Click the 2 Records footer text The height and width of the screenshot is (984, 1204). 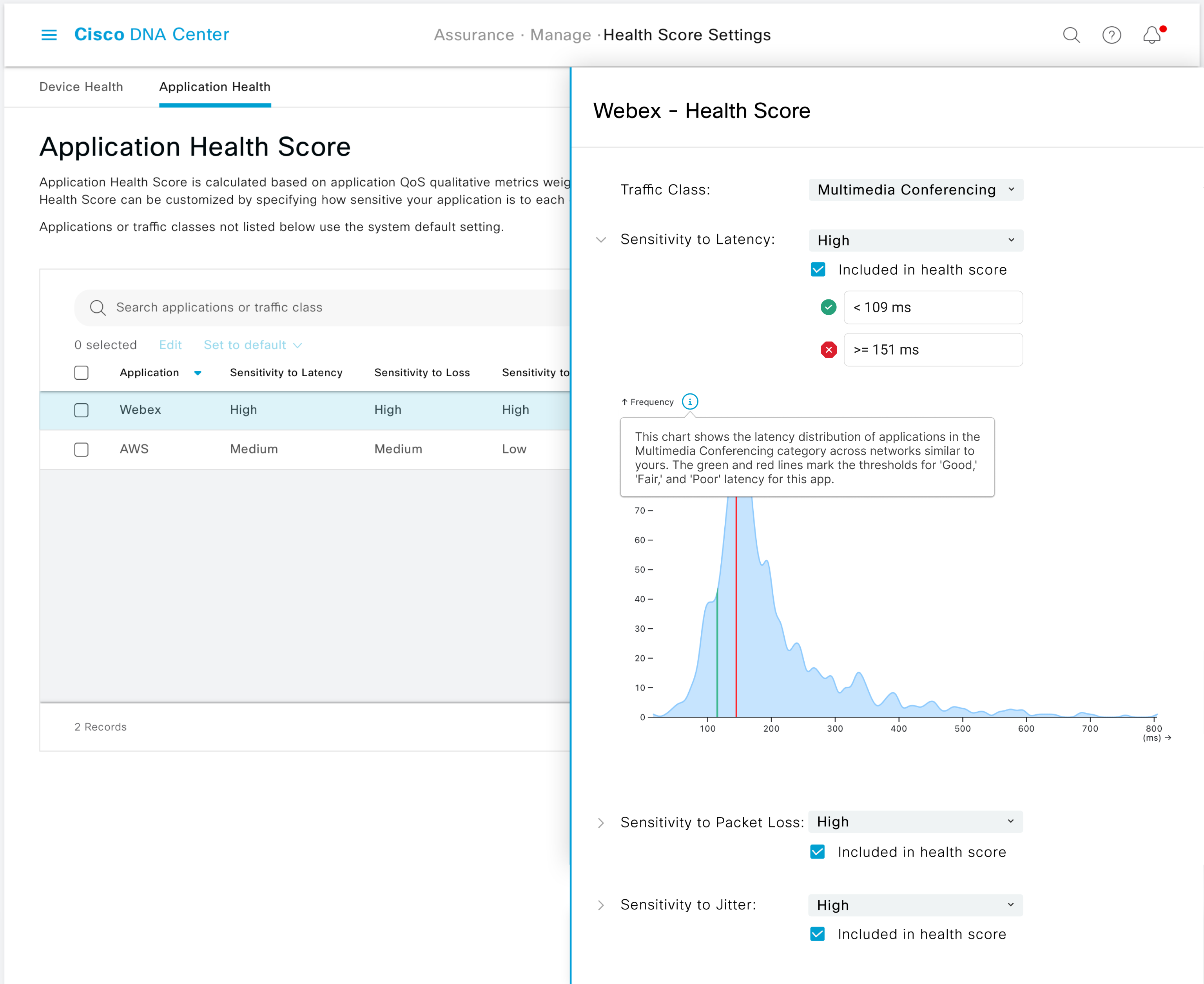tap(100, 727)
